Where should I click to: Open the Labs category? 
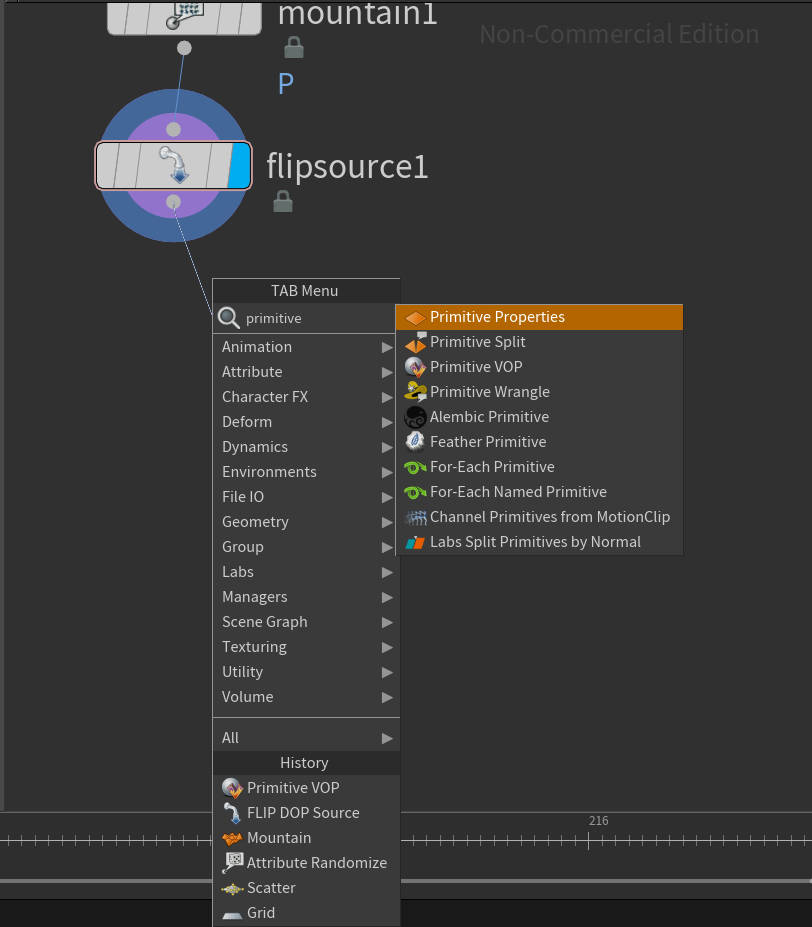click(x=306, y=572)
